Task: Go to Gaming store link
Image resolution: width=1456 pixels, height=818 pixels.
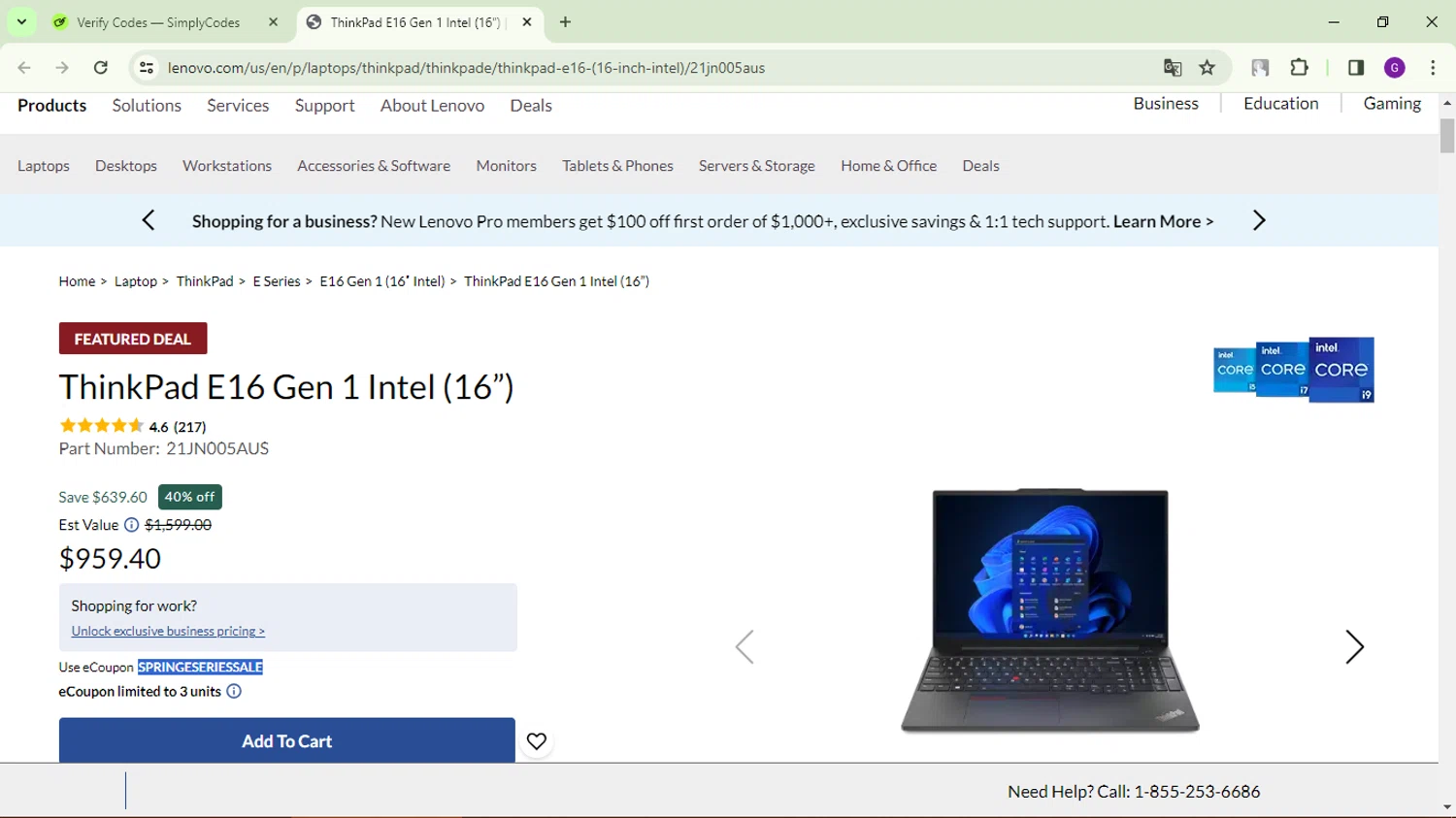Action: point(1392,103)
